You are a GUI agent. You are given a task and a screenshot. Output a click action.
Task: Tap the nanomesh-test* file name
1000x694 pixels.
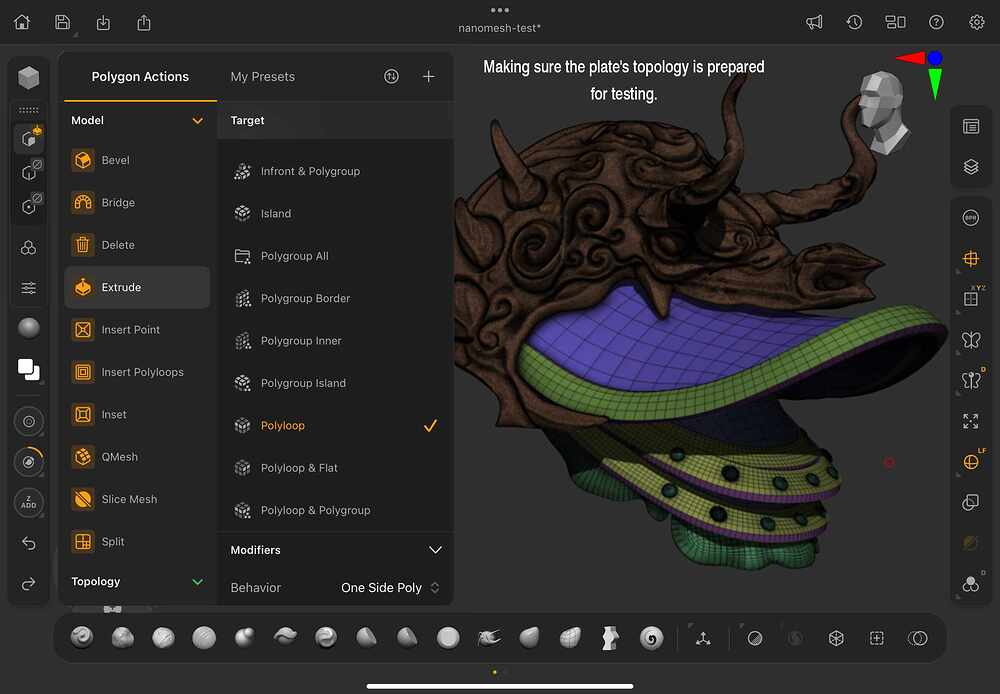click(499, 28)
